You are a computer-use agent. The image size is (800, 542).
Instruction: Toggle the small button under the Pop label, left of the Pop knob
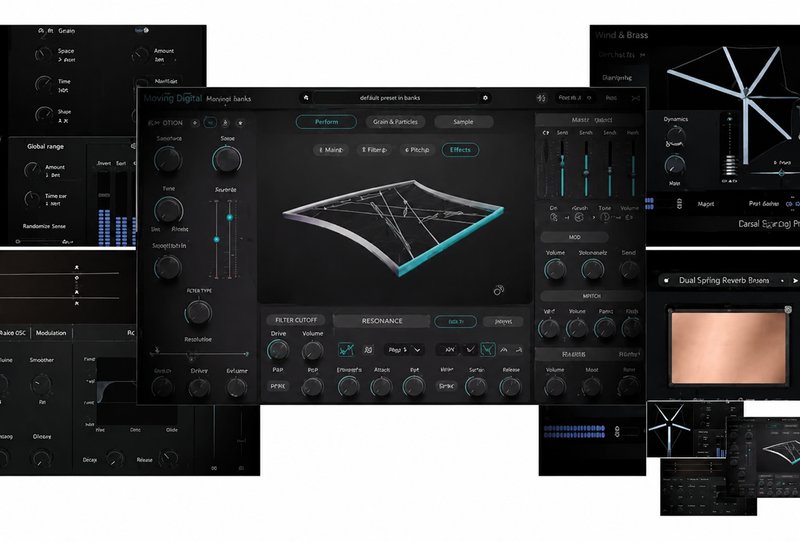click(278, 386)
